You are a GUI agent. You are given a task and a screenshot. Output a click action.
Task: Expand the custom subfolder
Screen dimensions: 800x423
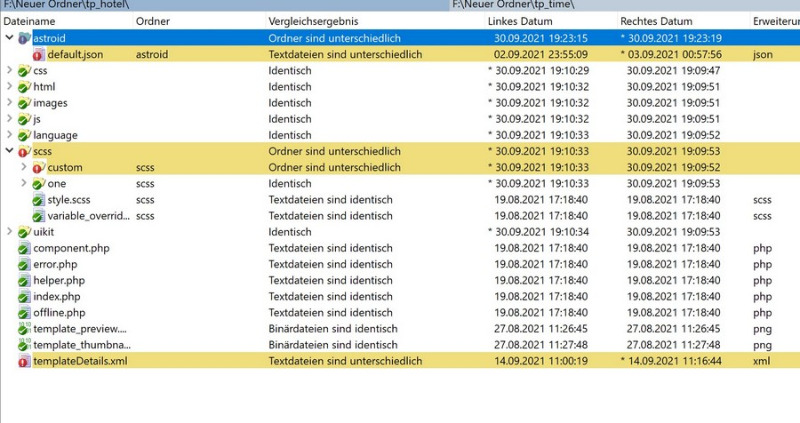coord(24,167)
